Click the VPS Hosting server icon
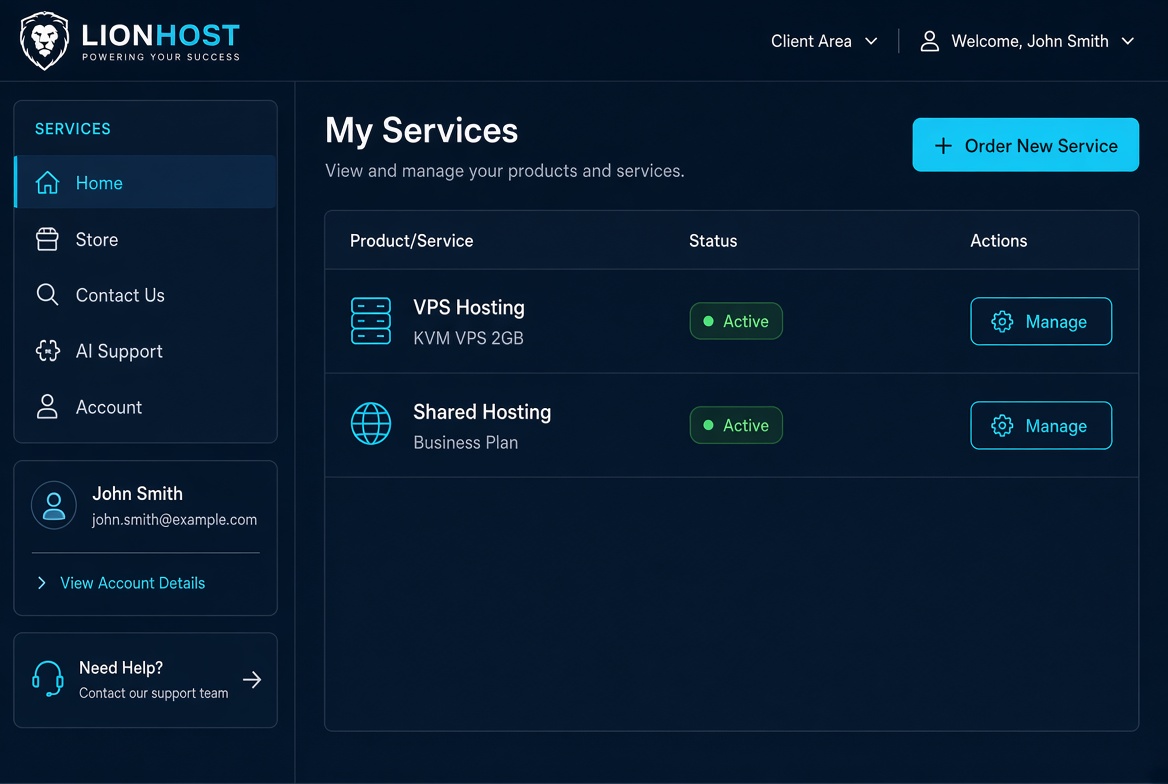 [371, 321]
